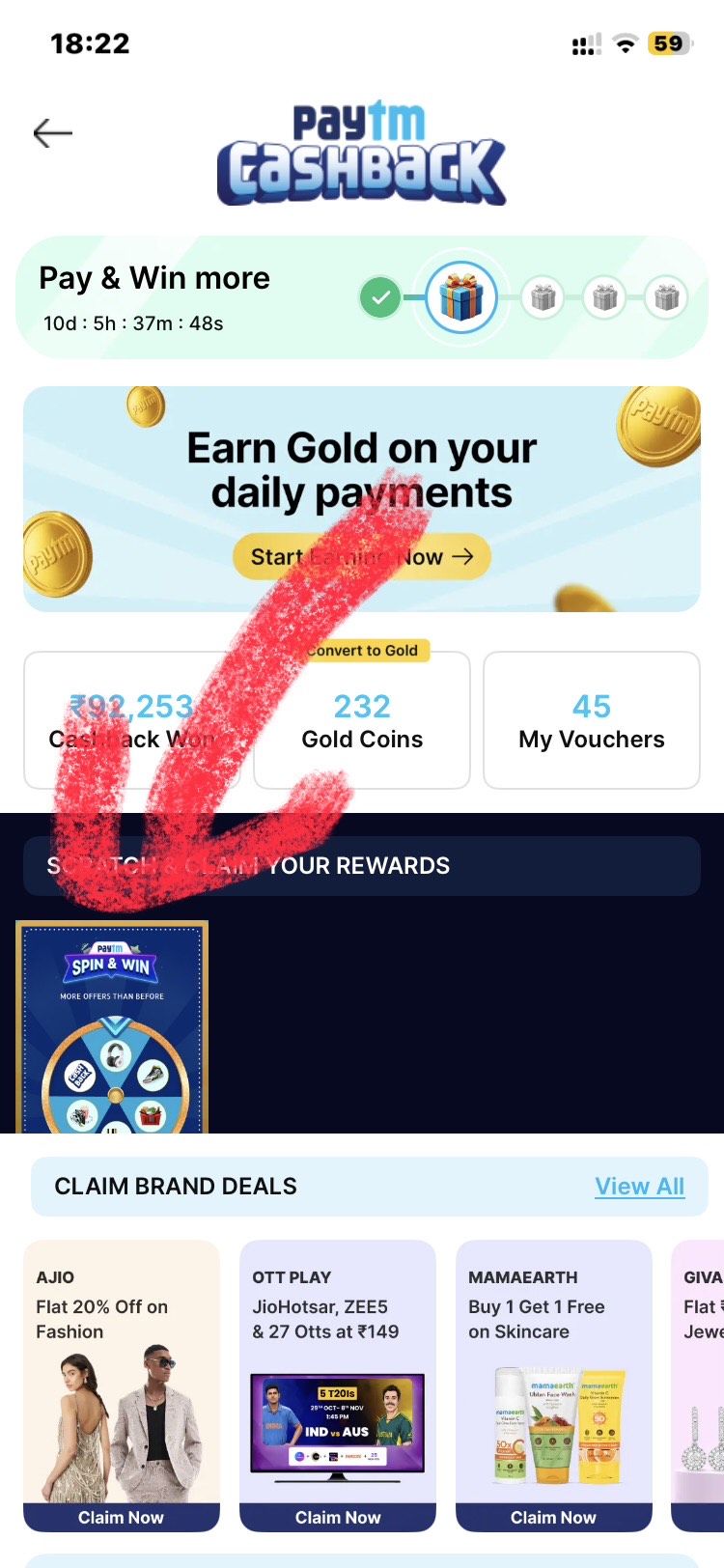
Task: Click Start Earning Now button
Action: (362, 557)
